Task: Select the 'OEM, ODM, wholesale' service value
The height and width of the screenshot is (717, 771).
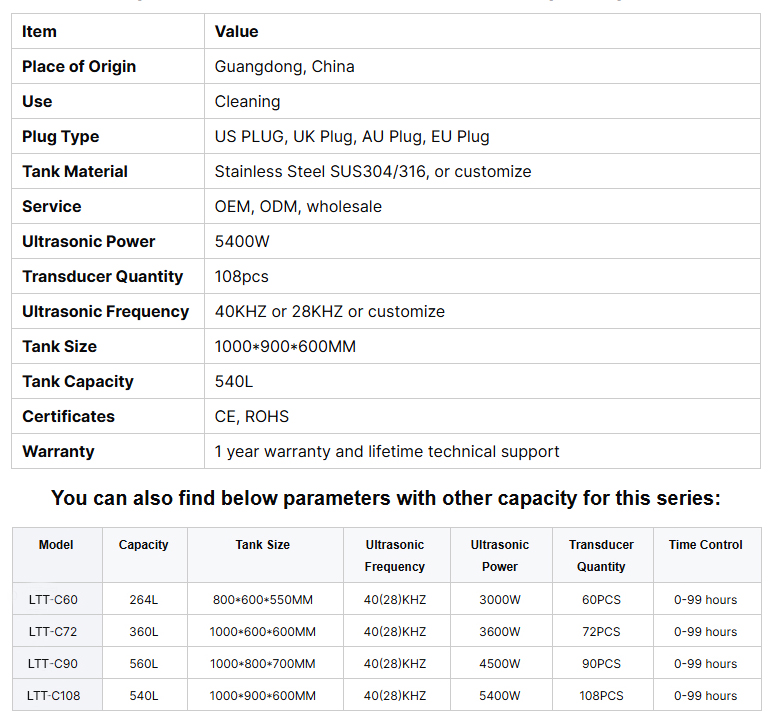Action: 298,207
